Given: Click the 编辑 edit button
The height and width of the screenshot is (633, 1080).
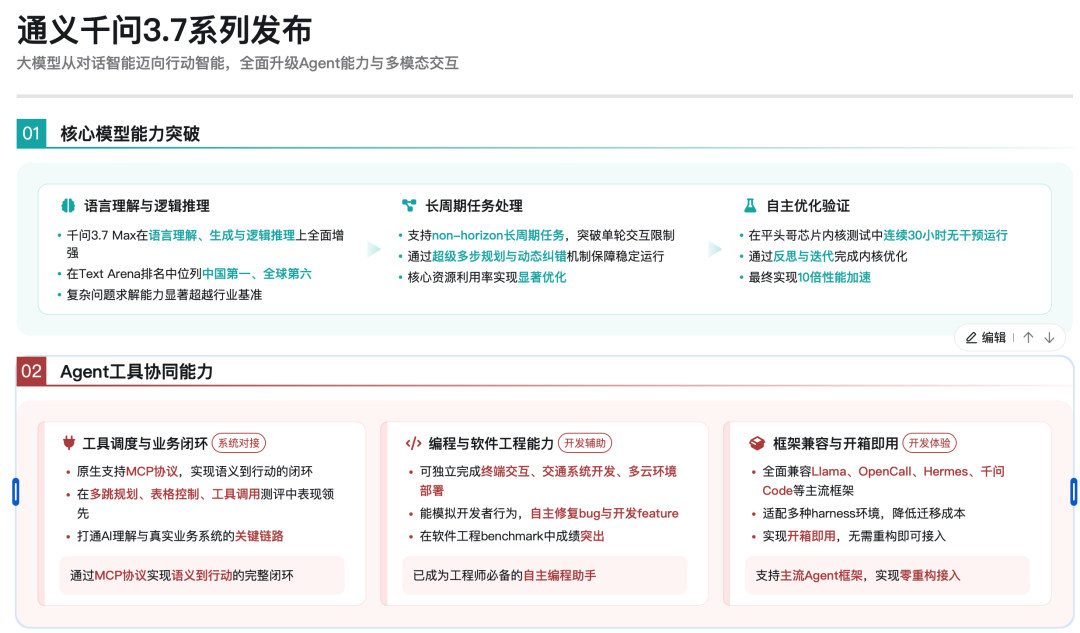Looking at the screenshot, I should [x=986, y=338].
